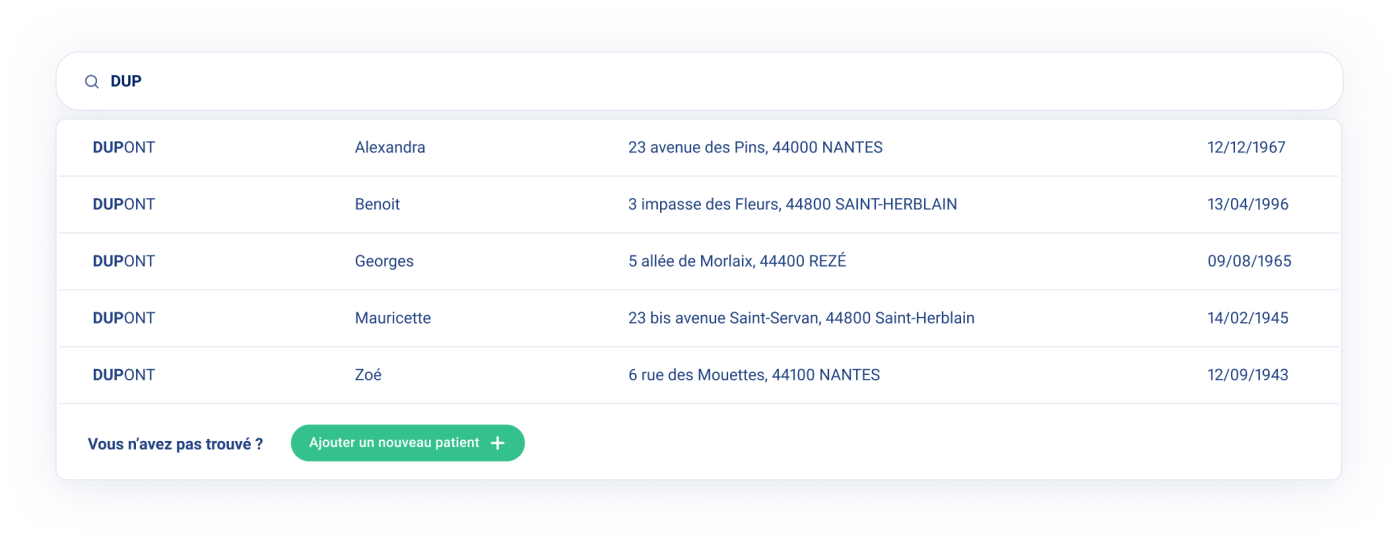Click the plus icon on Ajouter button
The width and height of the screenshot is (1400, 540).
tap(498, 443)
